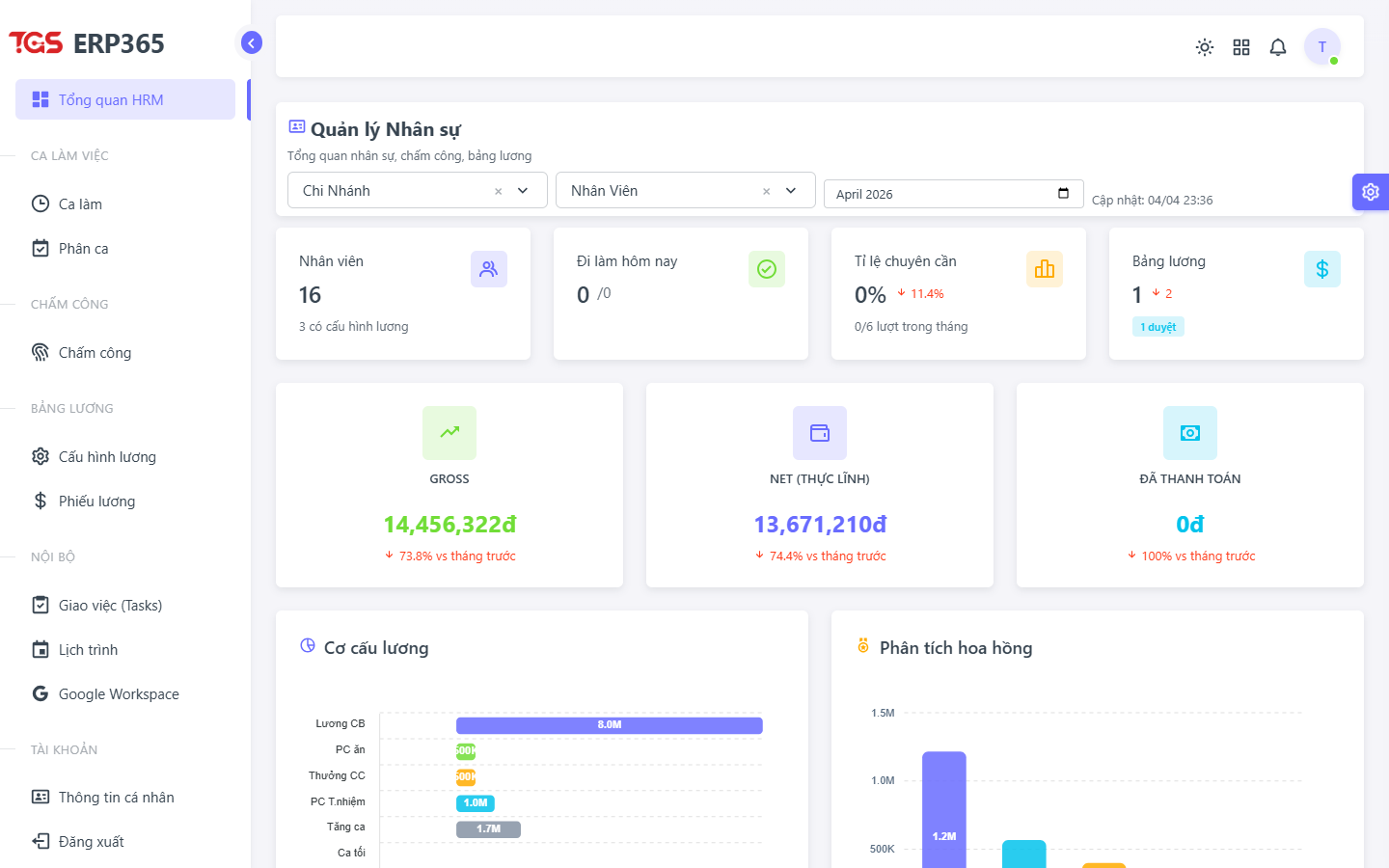Open Lịch trình in sidebar
Screen dimensions: 1389x868
click(x=125, y=649)
